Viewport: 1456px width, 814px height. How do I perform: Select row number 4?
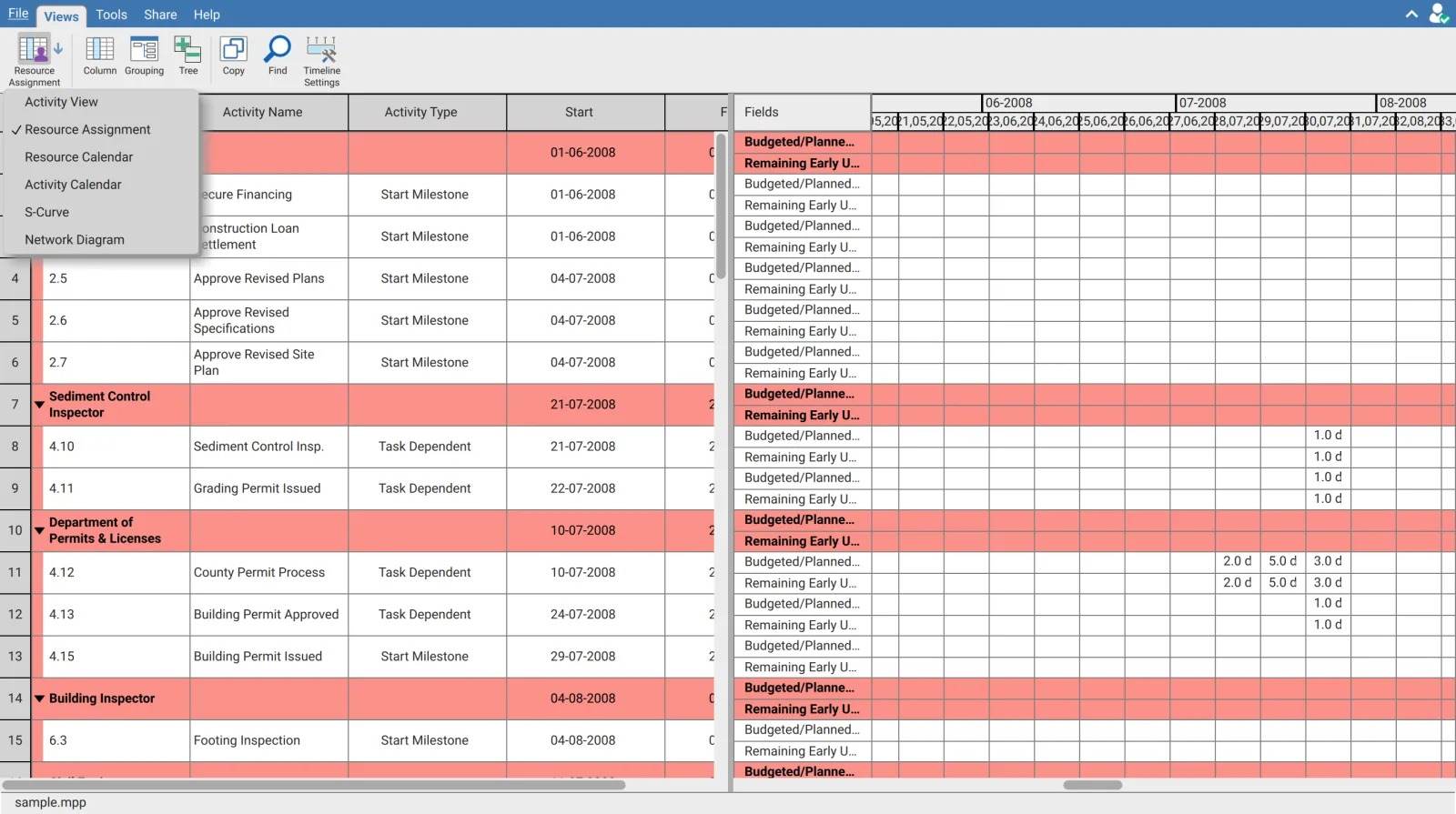15,278
